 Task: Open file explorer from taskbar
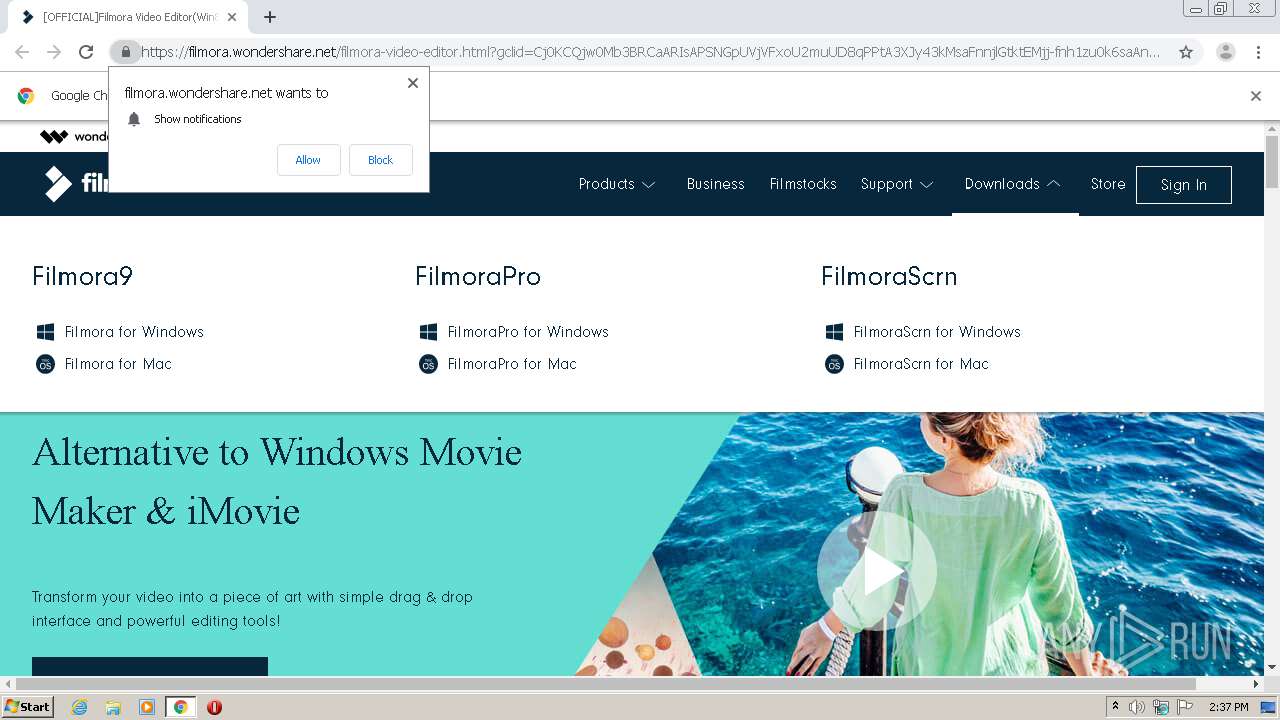pos(113,707)
